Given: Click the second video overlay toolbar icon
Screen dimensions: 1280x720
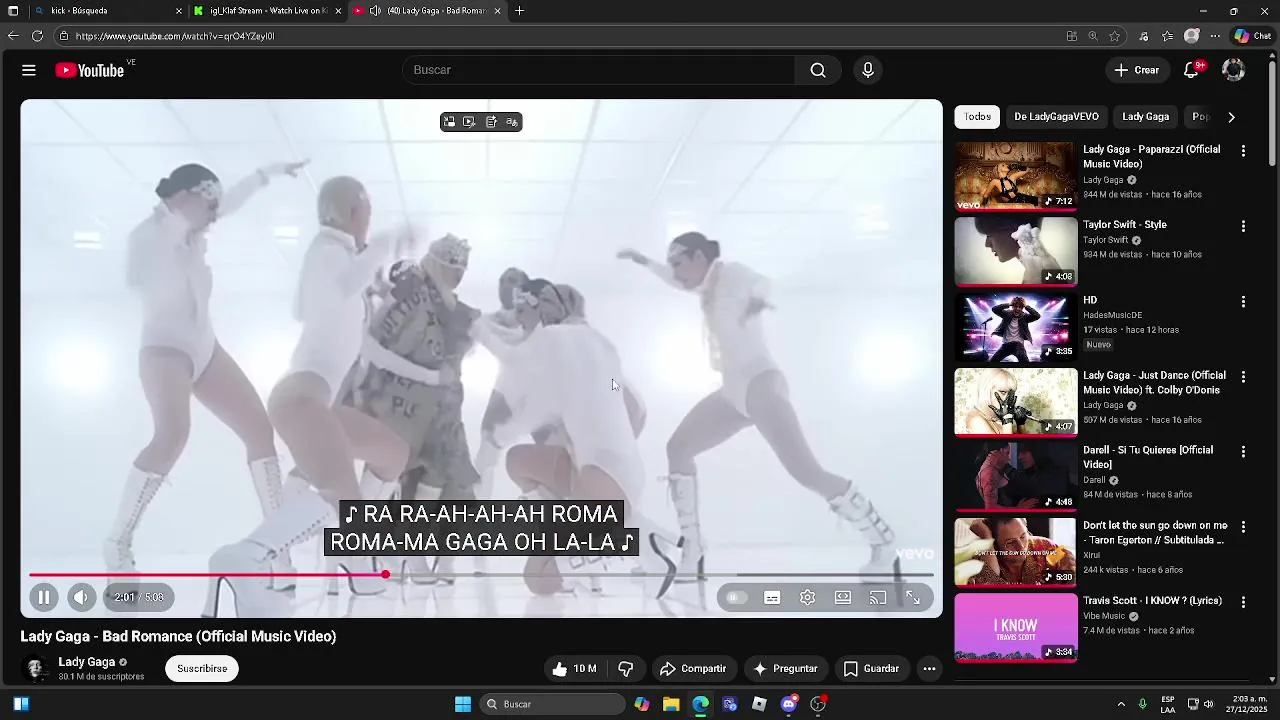Looking at the screenshot, I should pyautogui.click(x=469, y=122).
